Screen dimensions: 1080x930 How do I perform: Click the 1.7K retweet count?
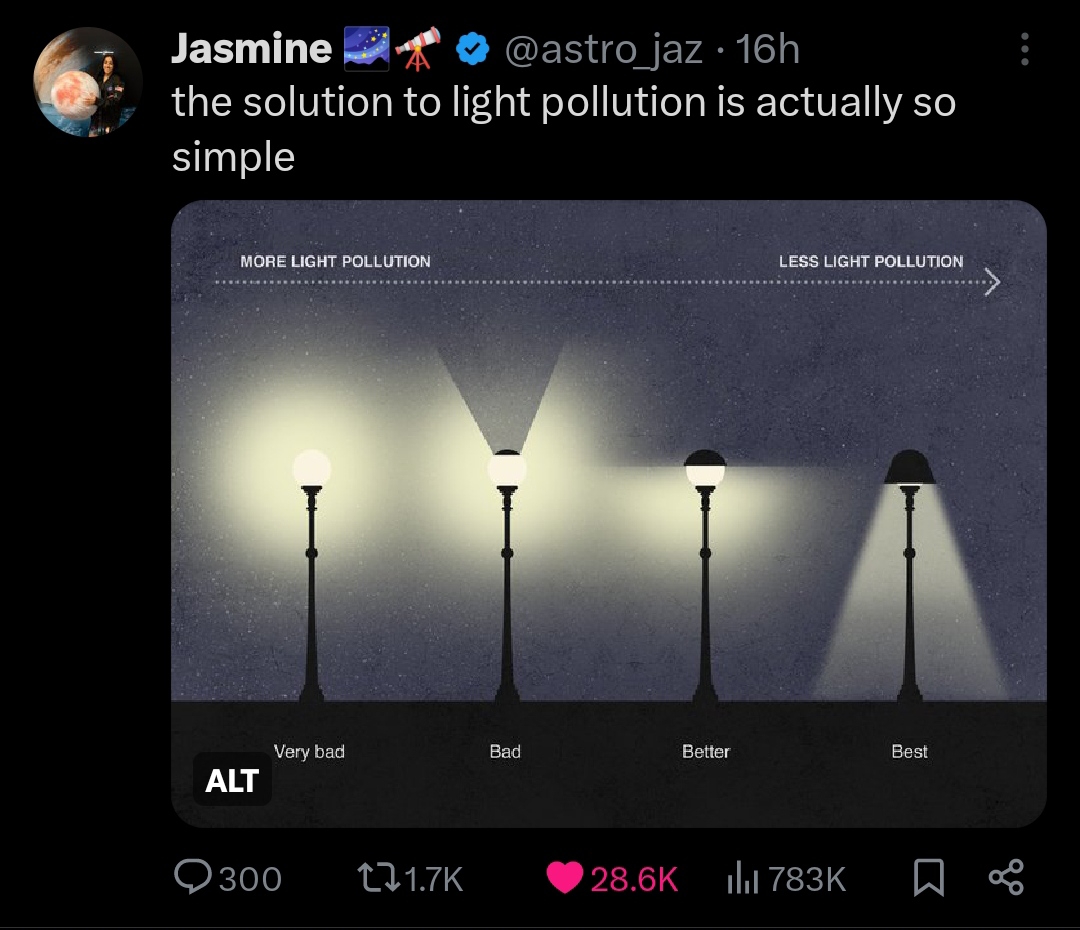[433, 880]
